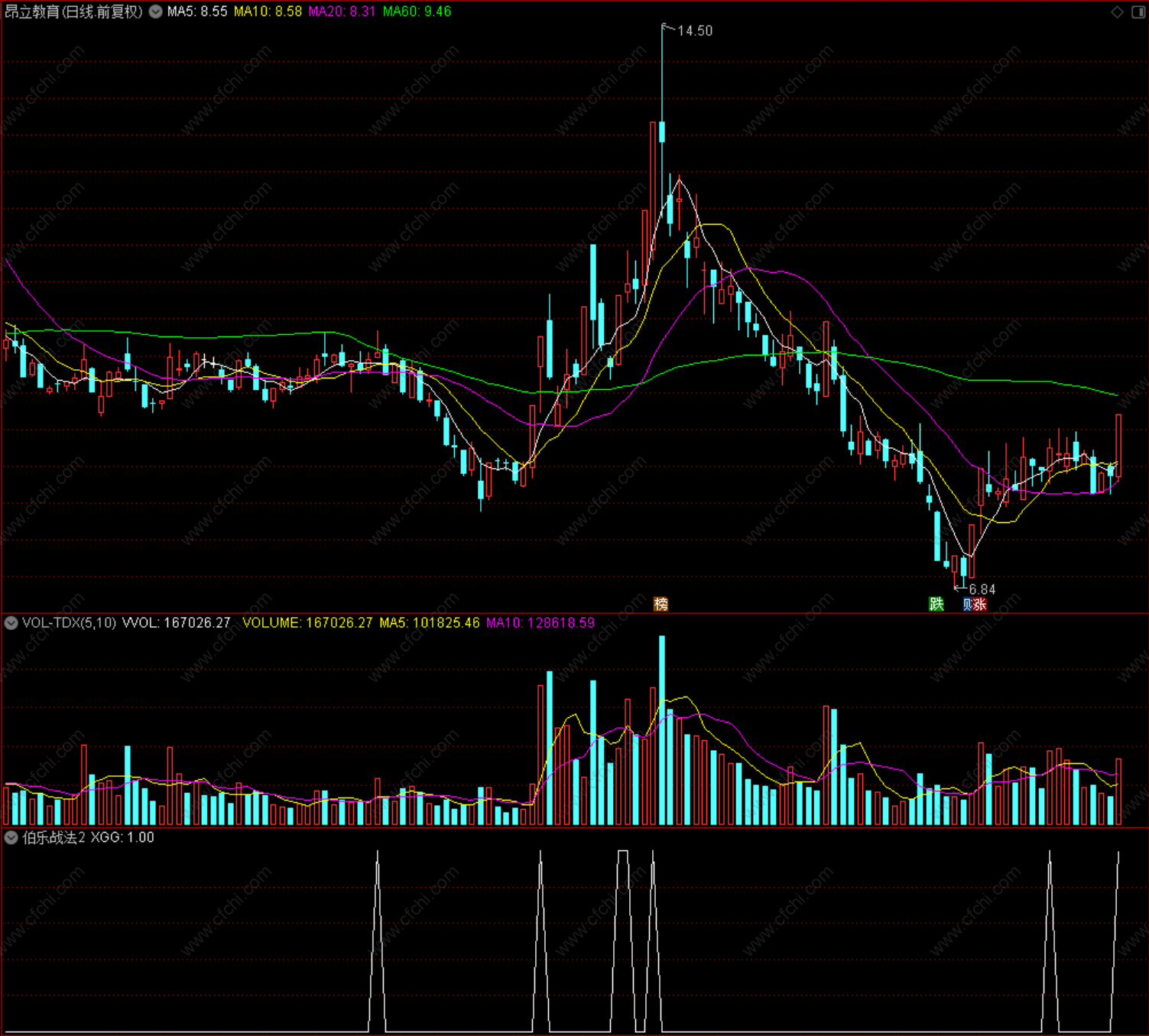This screenshot has width=1149, height=1036.
Task: Click volume MA10: 128618.59 label
Action: [x=540, y=623]
